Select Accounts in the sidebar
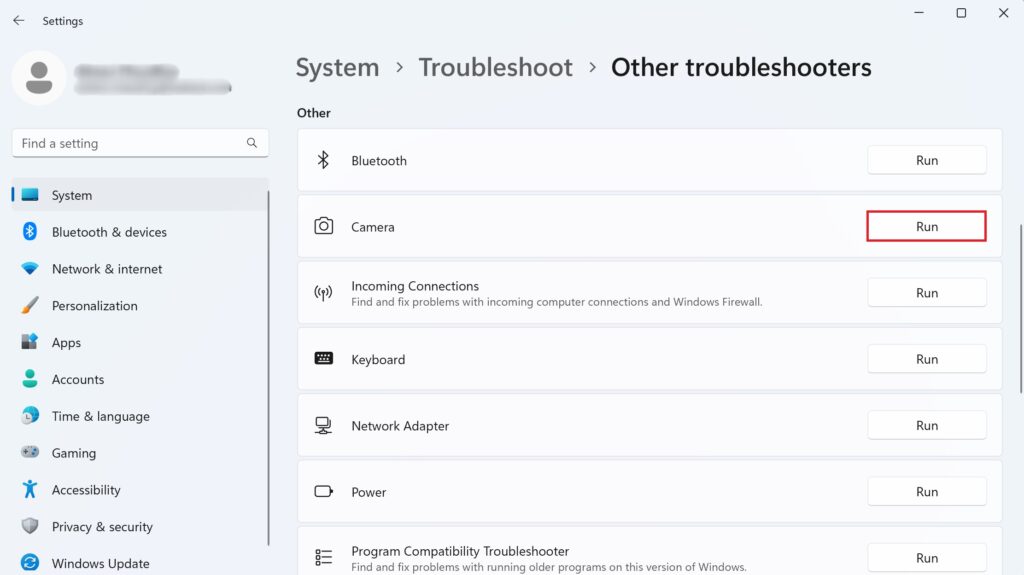 77,380
